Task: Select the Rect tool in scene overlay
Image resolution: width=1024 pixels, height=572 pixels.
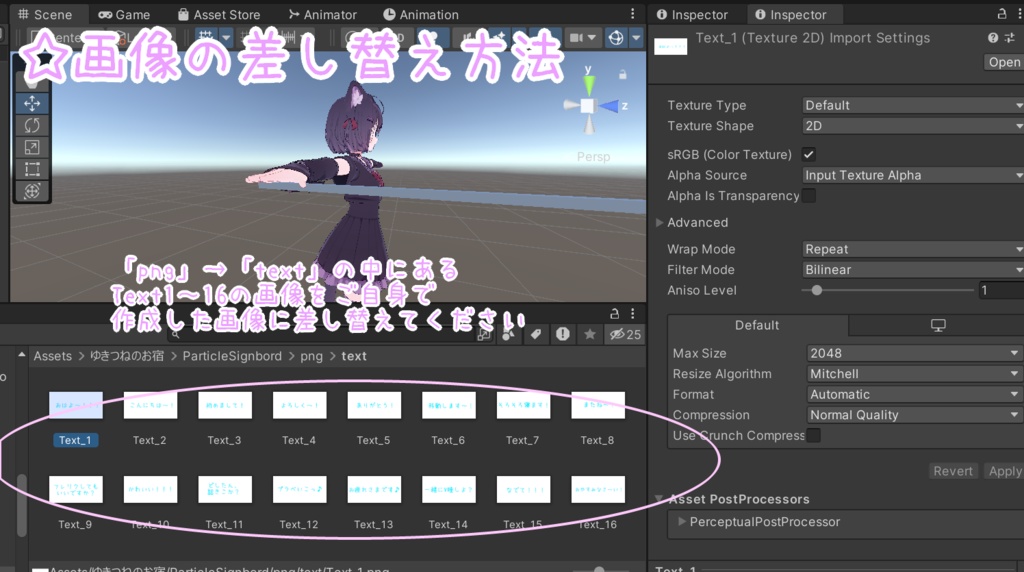Action: click(x=31, y=170)
